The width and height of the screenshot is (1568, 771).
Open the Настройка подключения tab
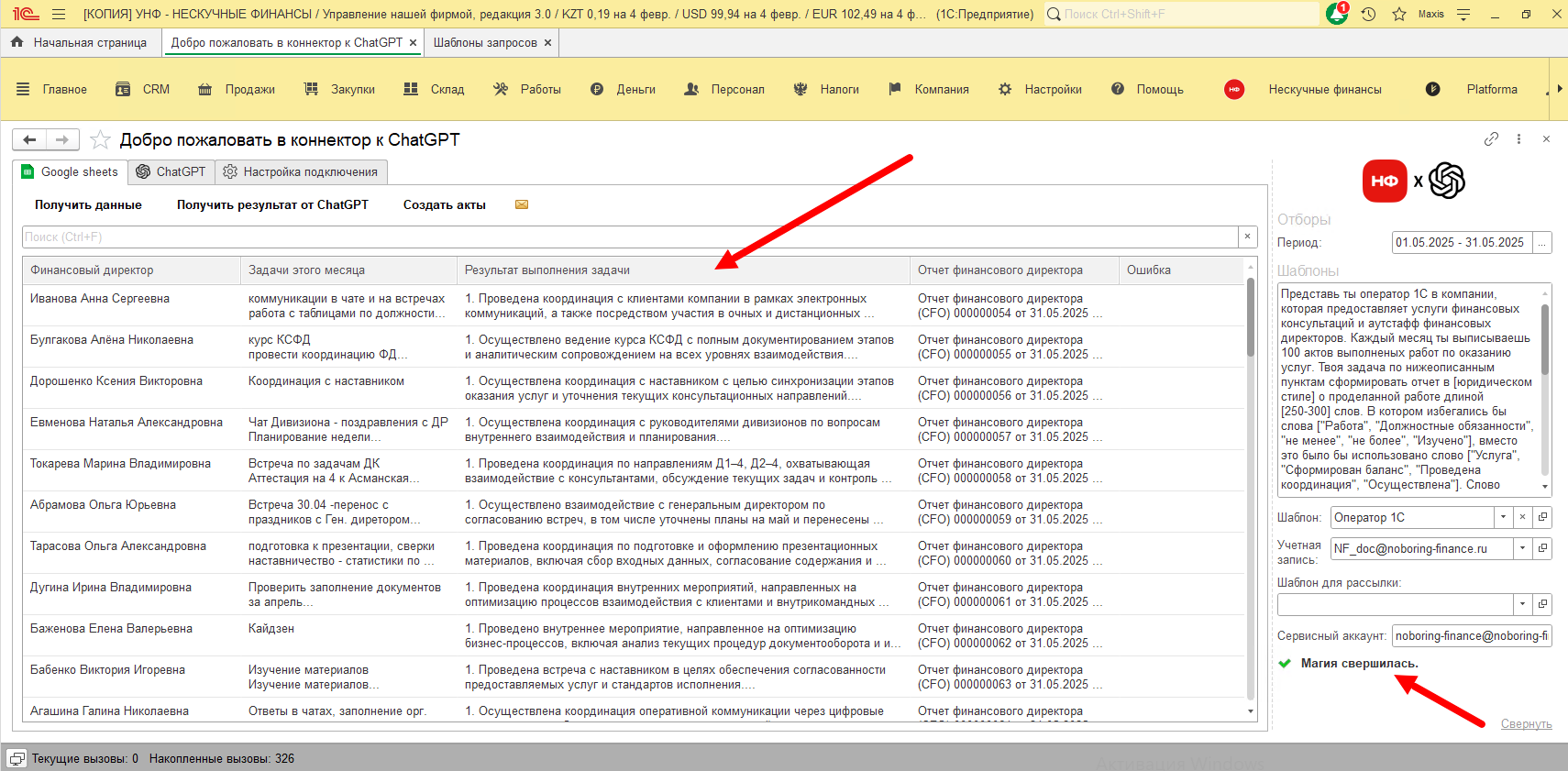301,171
